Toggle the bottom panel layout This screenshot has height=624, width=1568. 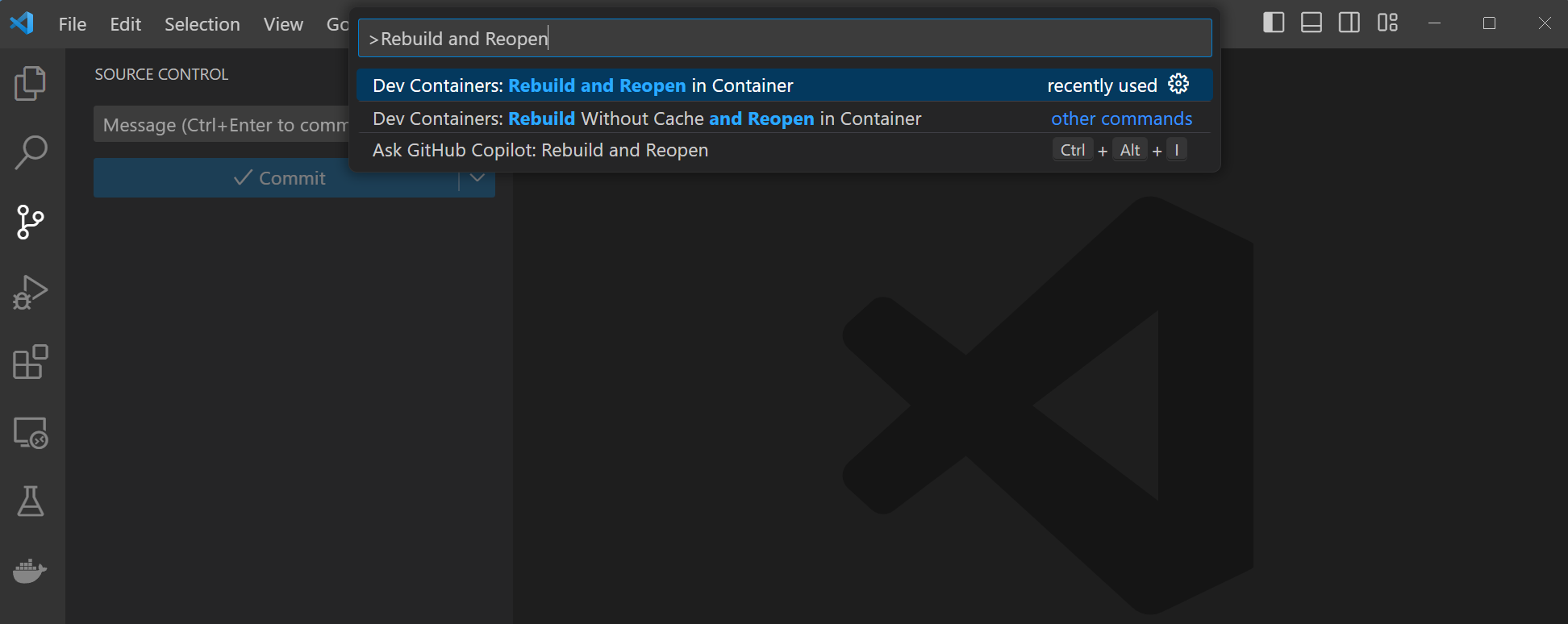tap(1312, 23)
